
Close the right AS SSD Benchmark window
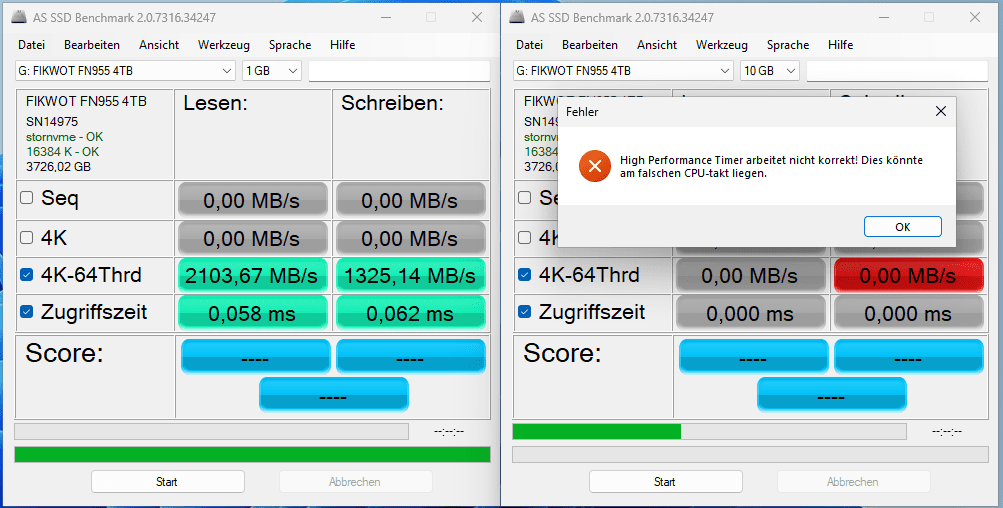click(x=975, y=17)
